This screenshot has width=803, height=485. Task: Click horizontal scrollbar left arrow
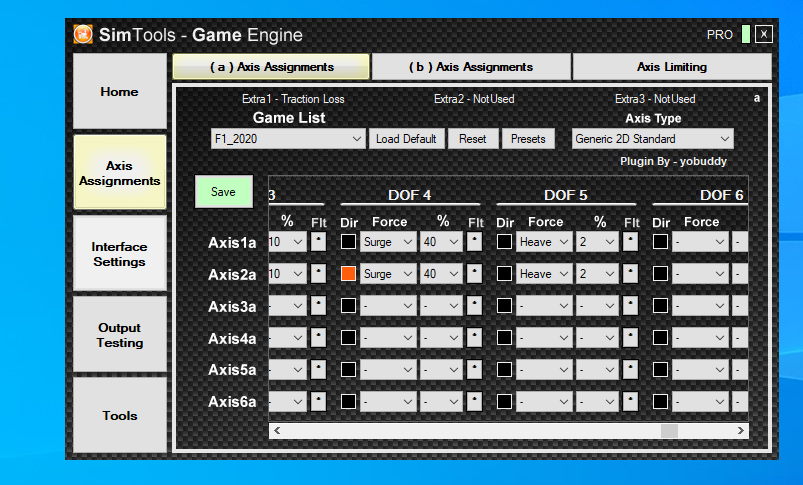(277, 431)
